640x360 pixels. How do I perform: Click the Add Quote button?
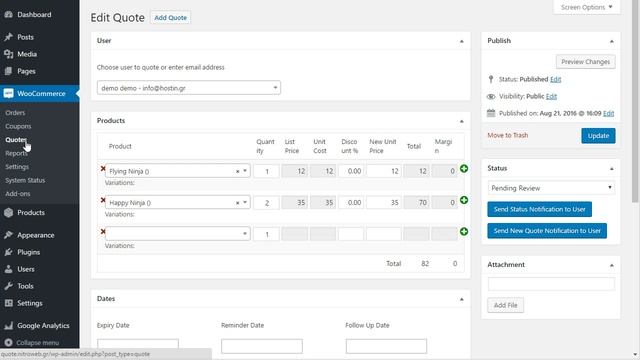[x=170, y=18]
